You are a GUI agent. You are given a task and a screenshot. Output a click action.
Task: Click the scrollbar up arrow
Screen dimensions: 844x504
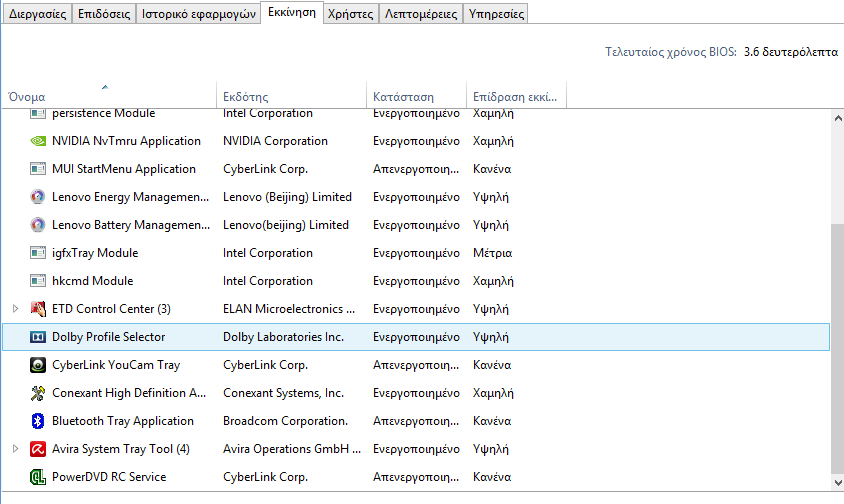coord(838,118)
